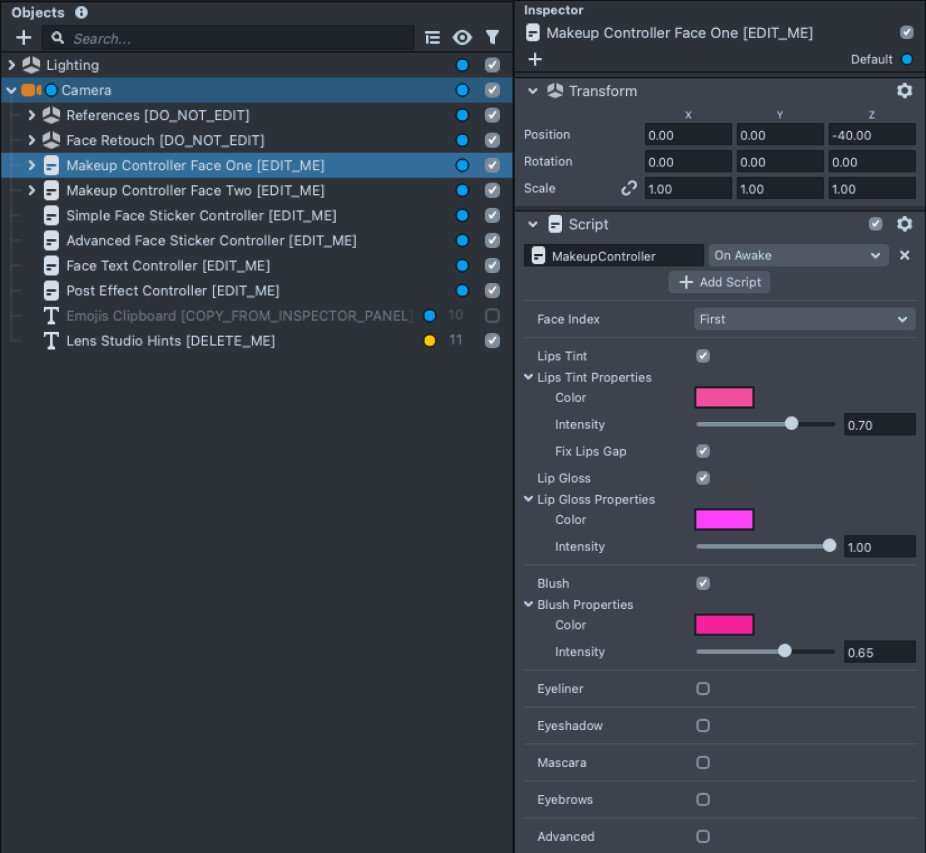The image size is (926, 853).
Task: Select Post Effect Controller in the object list
Action: [172, 291]
